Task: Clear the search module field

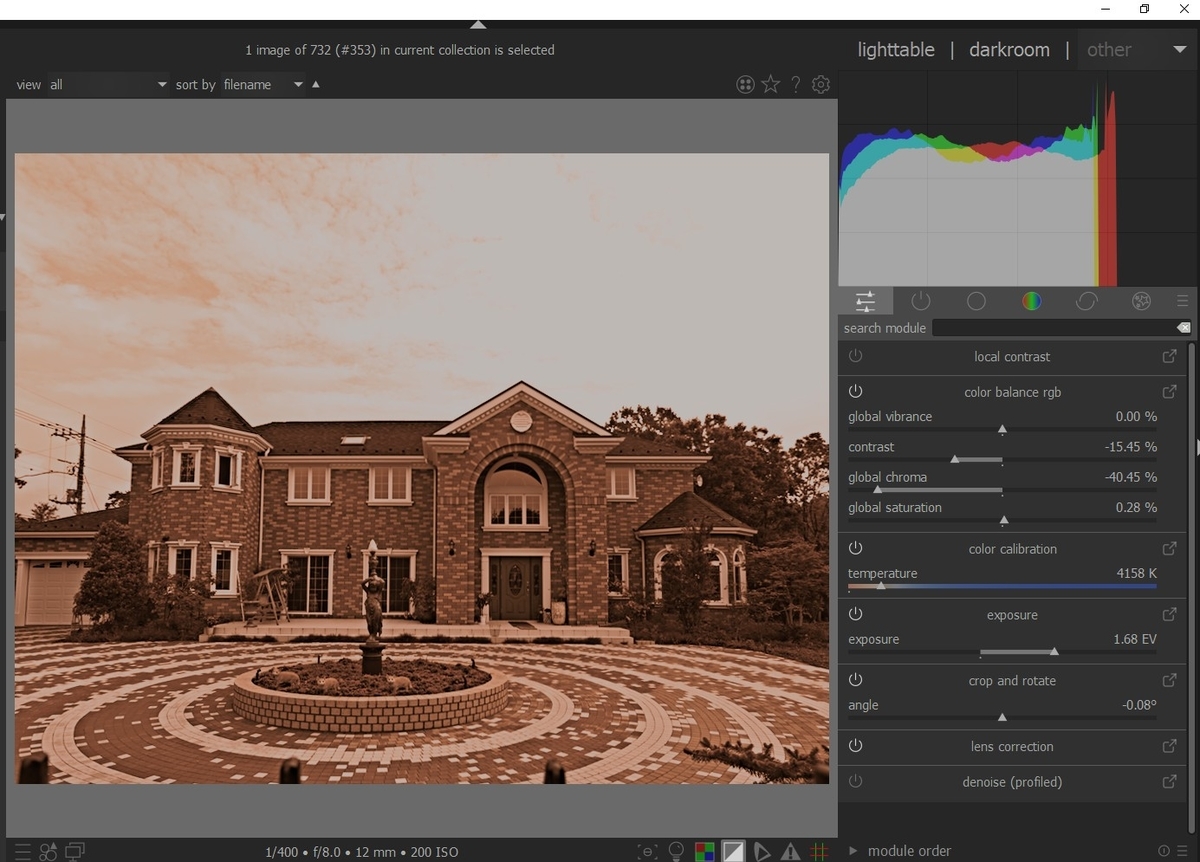Action: pos(1183,328)
